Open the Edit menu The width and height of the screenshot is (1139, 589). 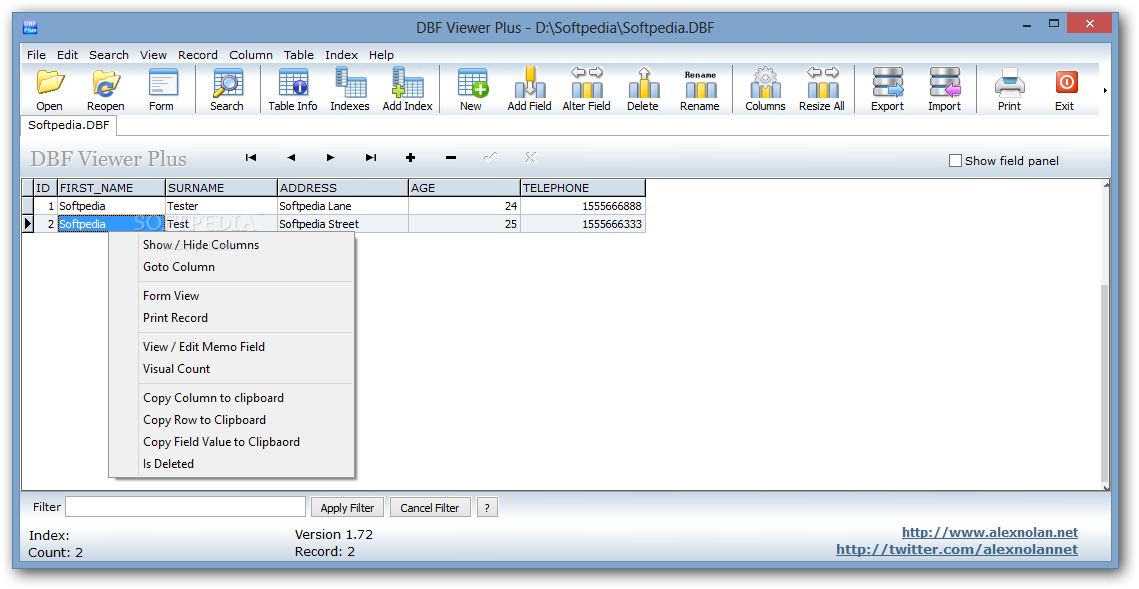coord(68,54)
